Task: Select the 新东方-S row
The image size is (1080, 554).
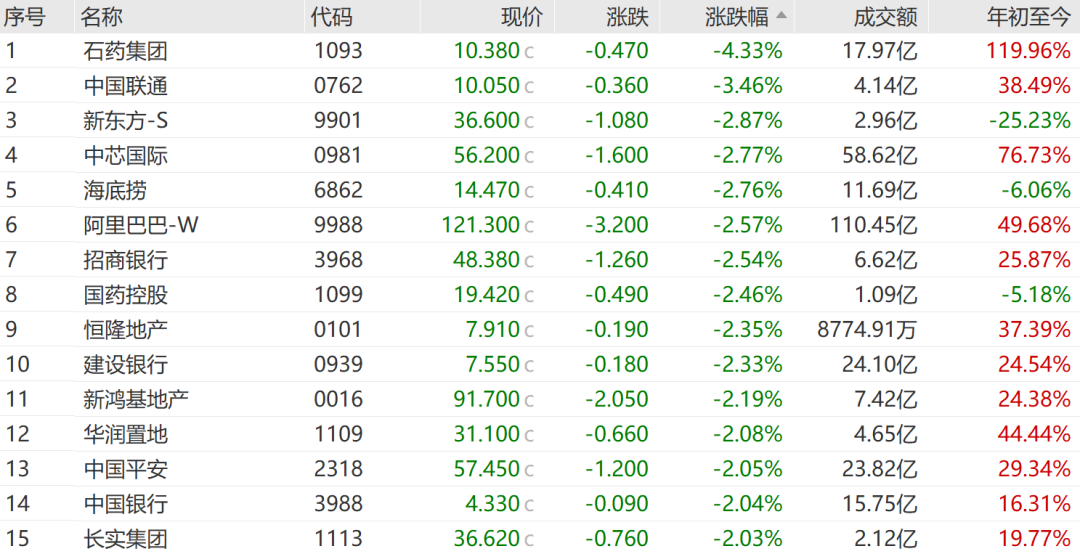Action: click(540, 121)
